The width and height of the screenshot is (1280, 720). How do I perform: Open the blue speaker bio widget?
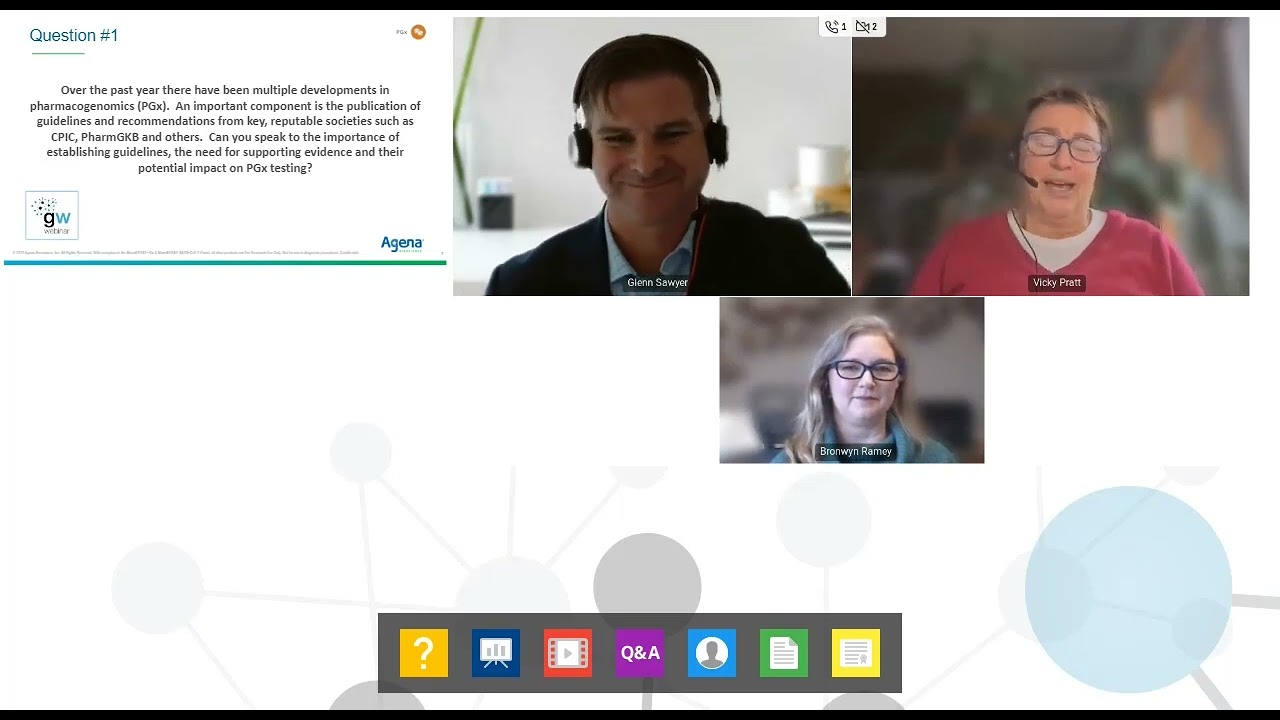(712, 653)
